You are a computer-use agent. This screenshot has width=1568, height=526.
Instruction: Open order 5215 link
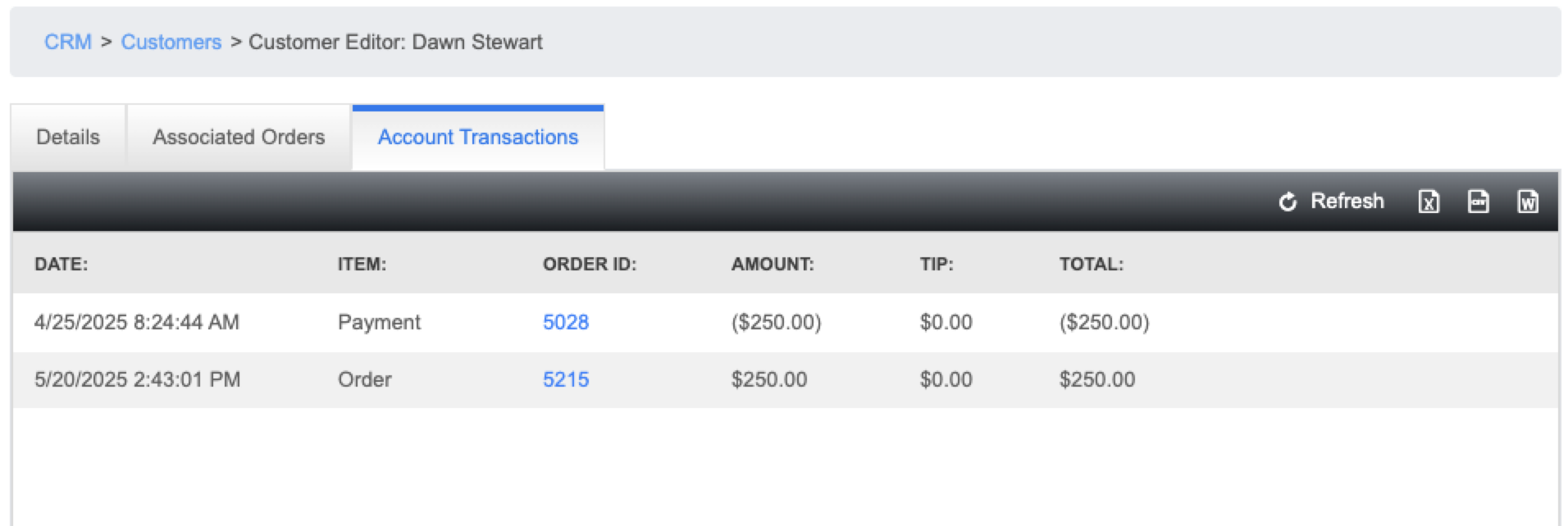[566, 379]
